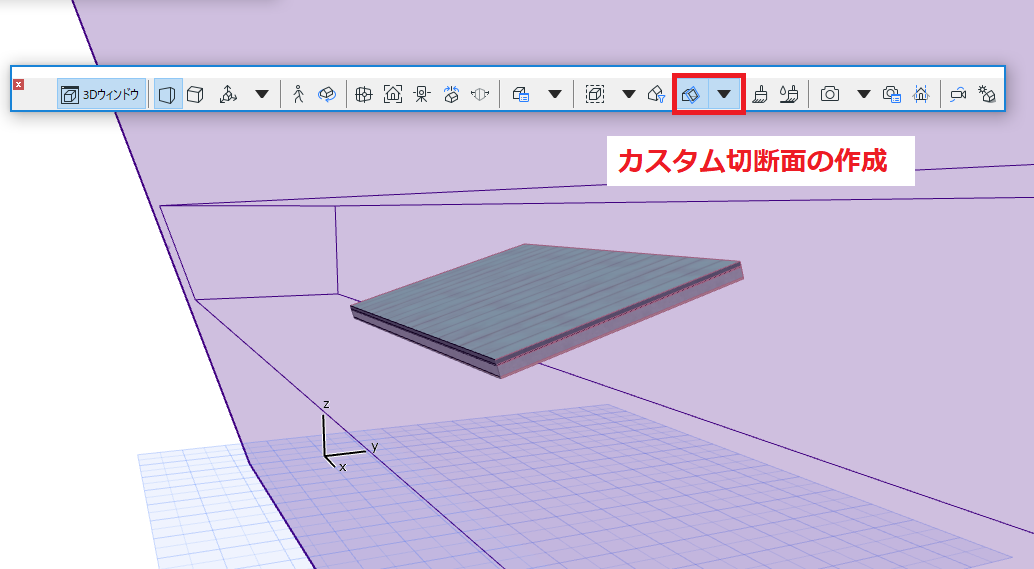Toggle perspective view mode icon
The width and height of the screenshot is (1034, 569).
tap(167, 94)
